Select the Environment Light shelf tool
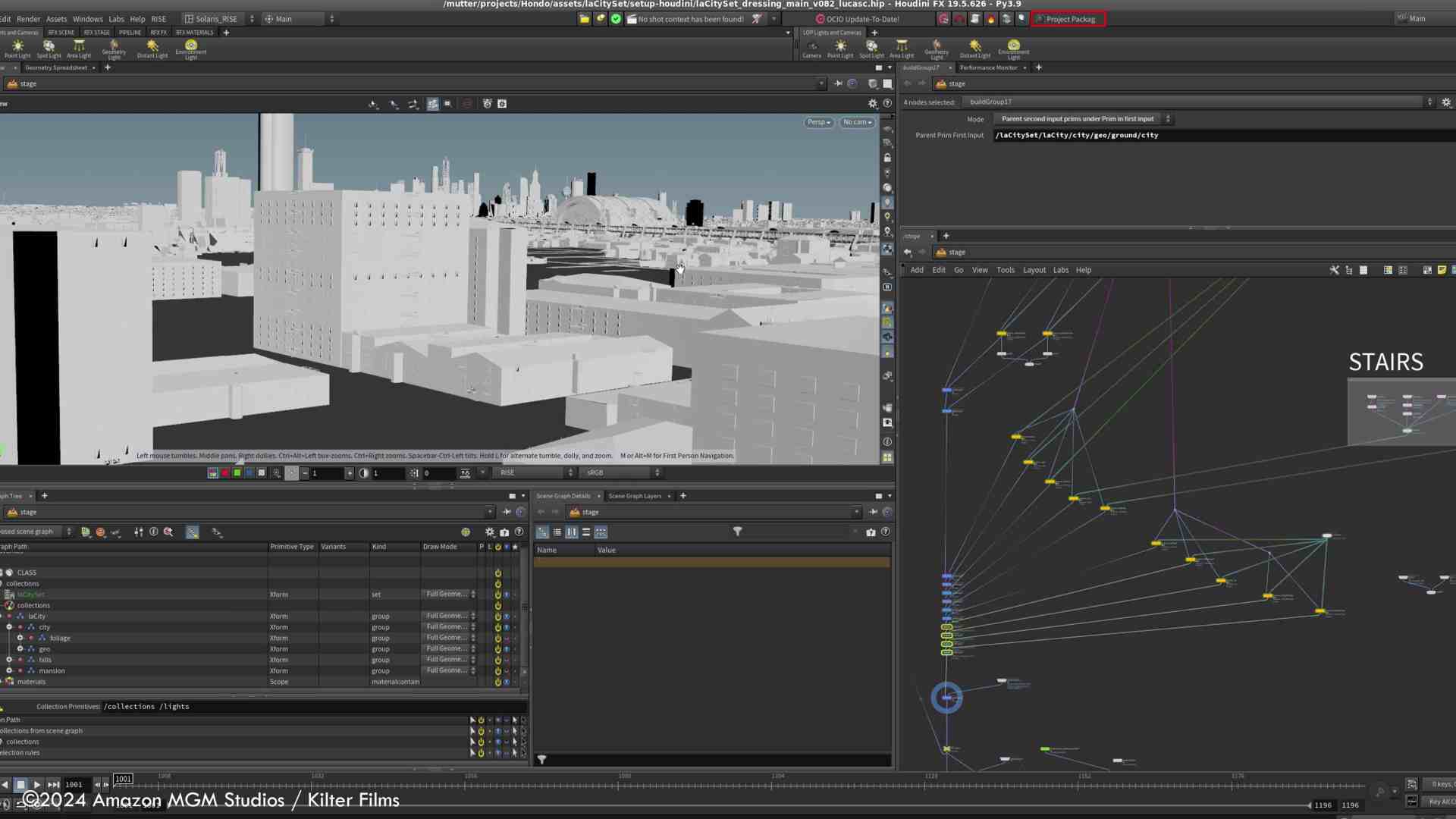 point(191,48)
